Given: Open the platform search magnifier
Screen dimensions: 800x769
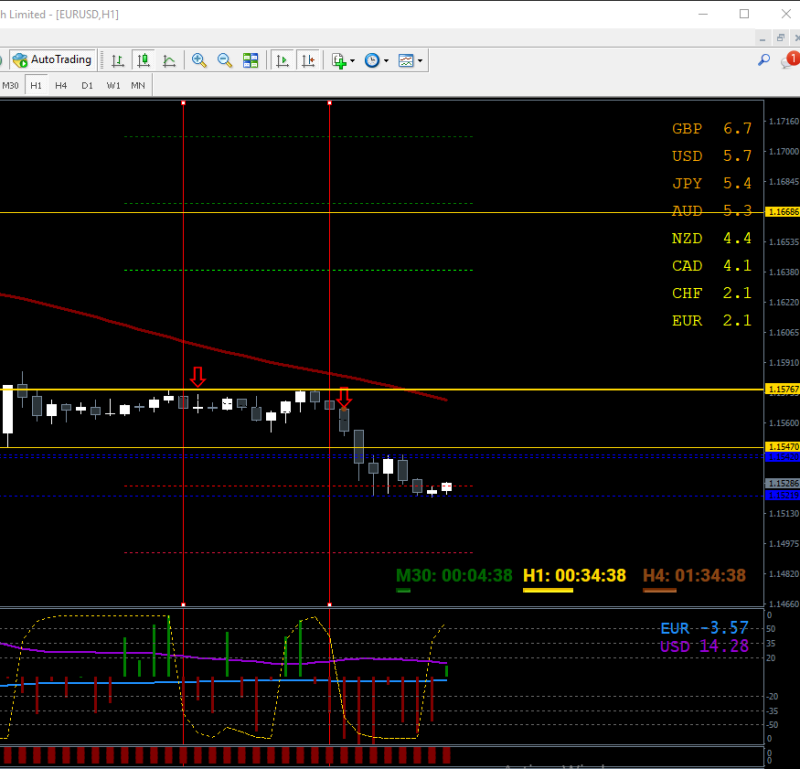Looking at the screenshot, I should coord(763,60).
